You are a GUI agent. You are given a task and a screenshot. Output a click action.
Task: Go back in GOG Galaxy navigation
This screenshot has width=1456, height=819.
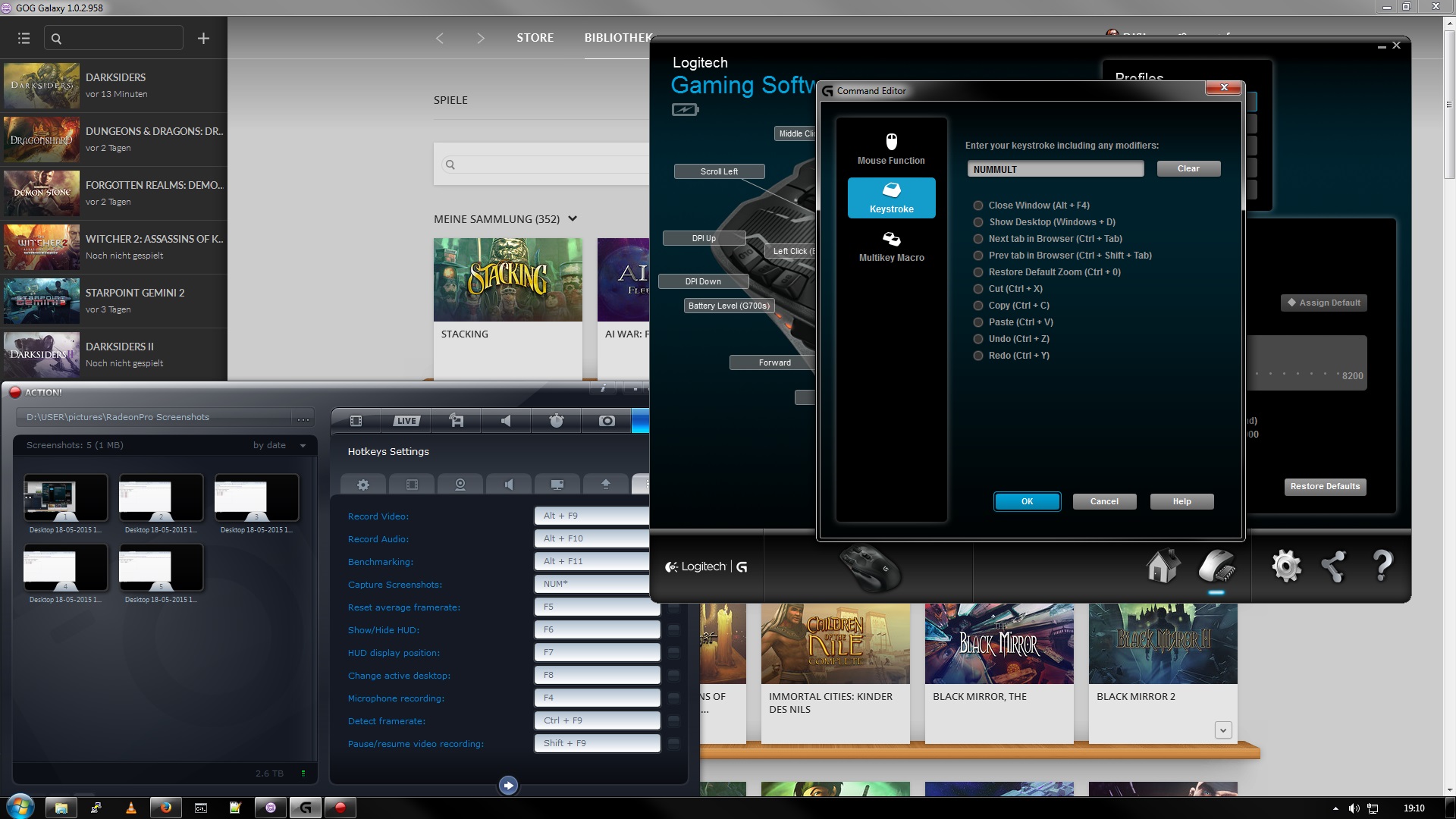pos(439,38)
